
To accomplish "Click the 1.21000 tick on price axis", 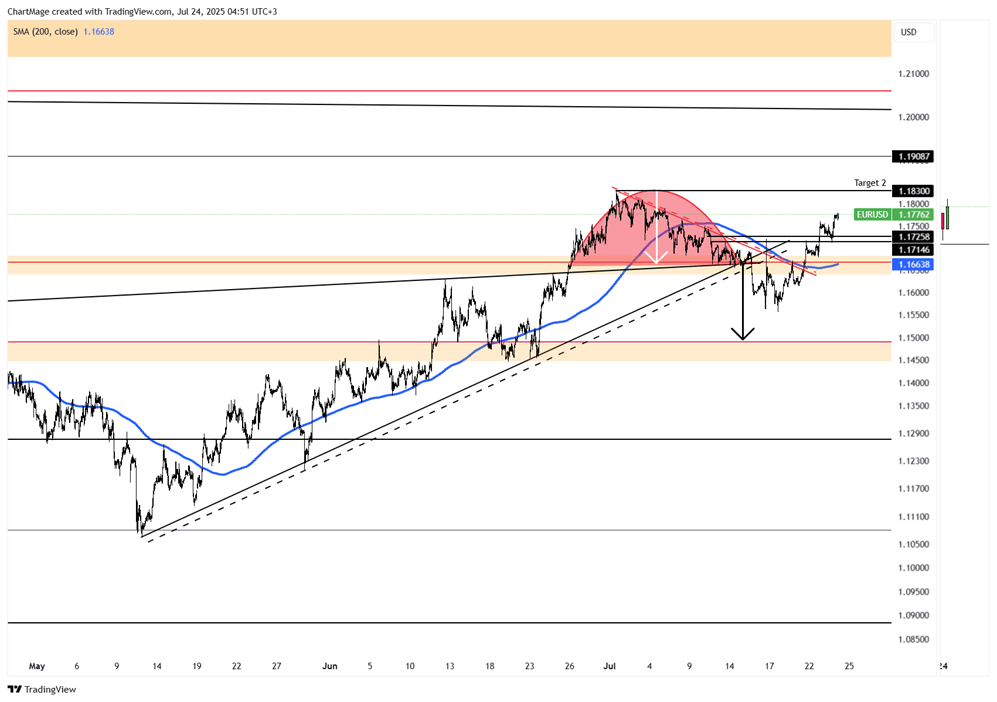I will (913, 74).
